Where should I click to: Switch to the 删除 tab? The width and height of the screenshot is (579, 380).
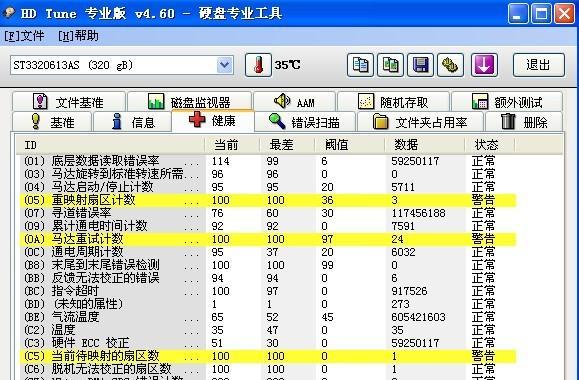tap(524, 121)
